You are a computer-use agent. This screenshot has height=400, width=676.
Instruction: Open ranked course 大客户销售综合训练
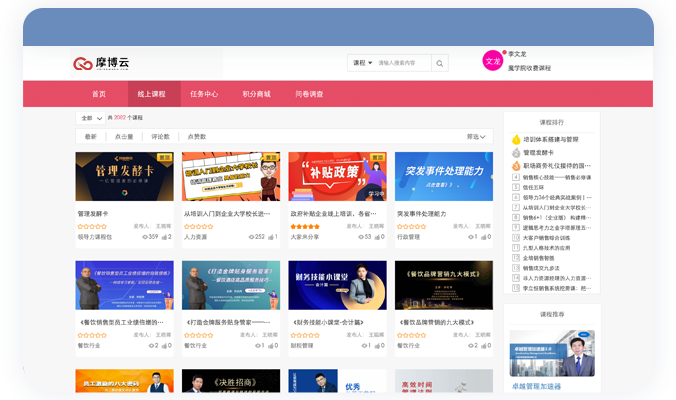546,238
